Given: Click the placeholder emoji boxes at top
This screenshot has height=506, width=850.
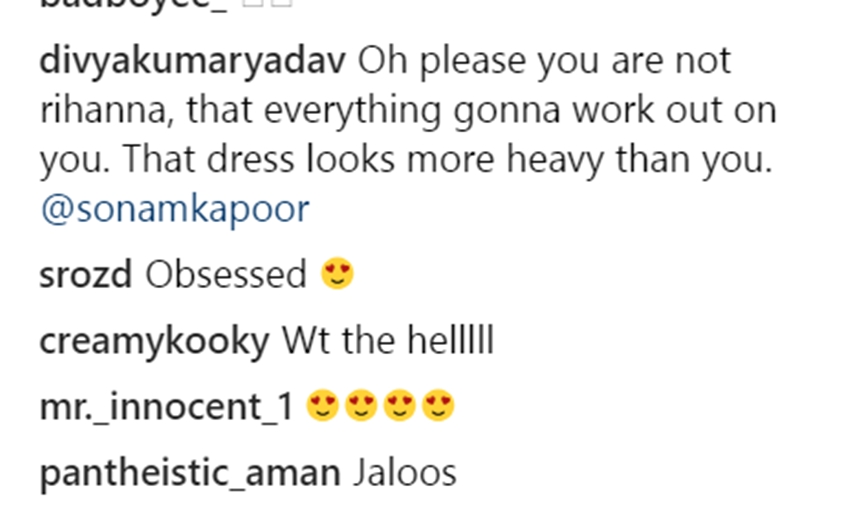Looking at the screenshot, I should pyautogui.click(x=267, y=3).
